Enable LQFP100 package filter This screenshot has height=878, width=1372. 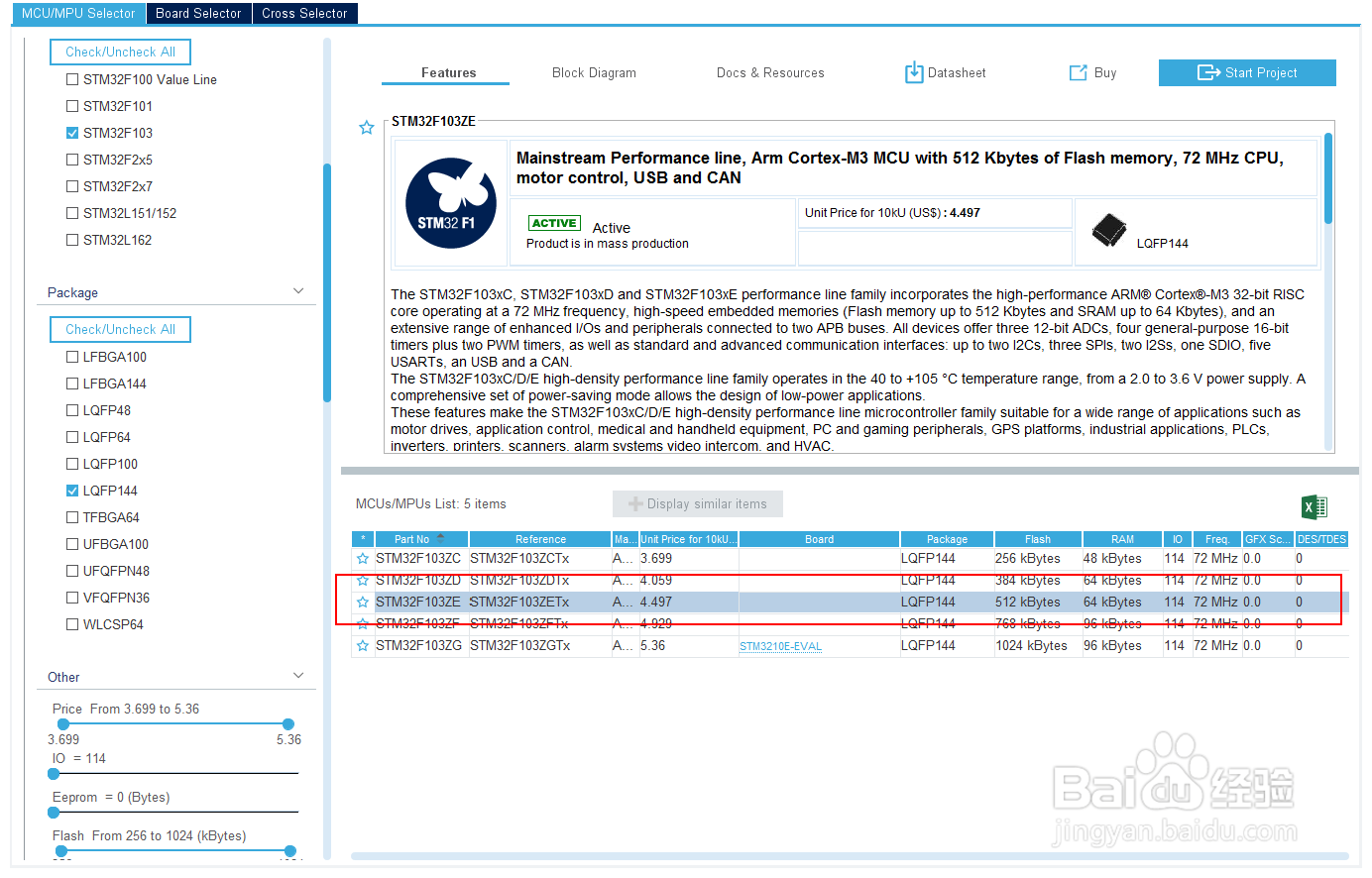tap(72, 464)
